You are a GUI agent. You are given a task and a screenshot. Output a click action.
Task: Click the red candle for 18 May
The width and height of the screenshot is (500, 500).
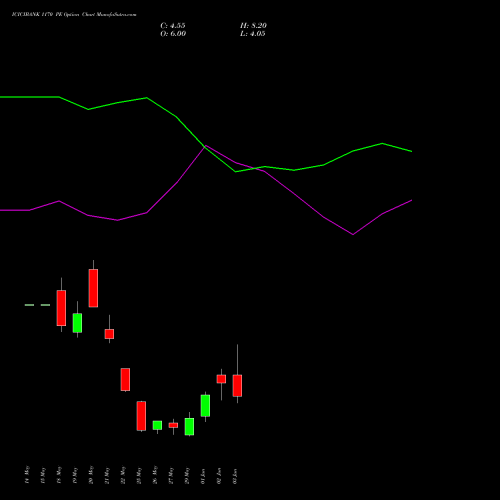coord(61,308)
